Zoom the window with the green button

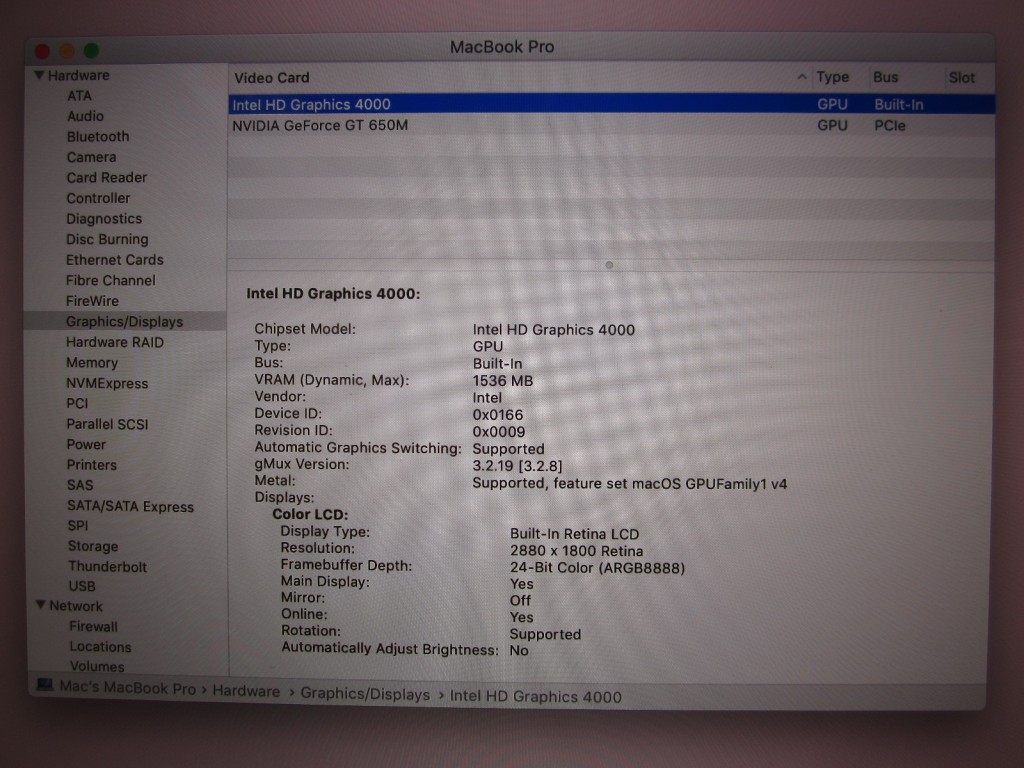click(91, 50)
